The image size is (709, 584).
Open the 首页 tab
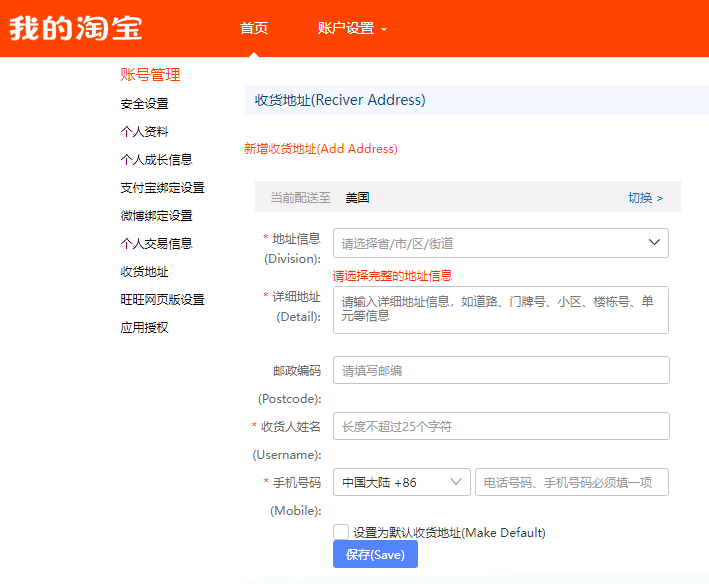(254, 28)
